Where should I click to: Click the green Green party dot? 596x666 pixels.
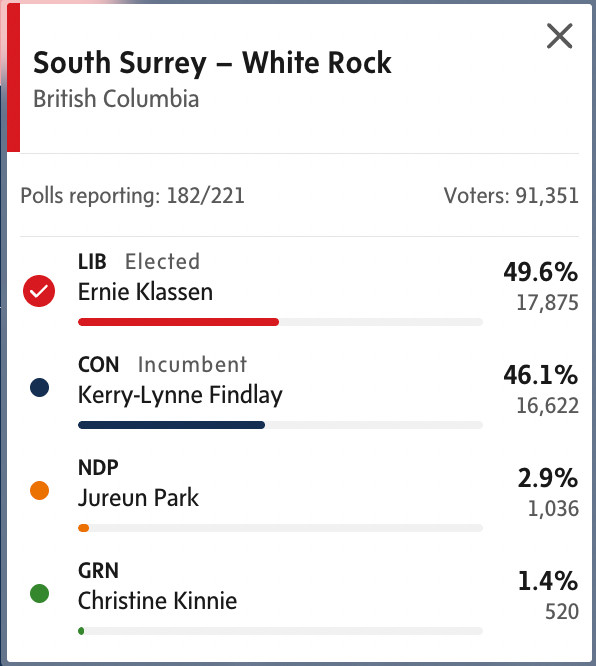(40, 593)
